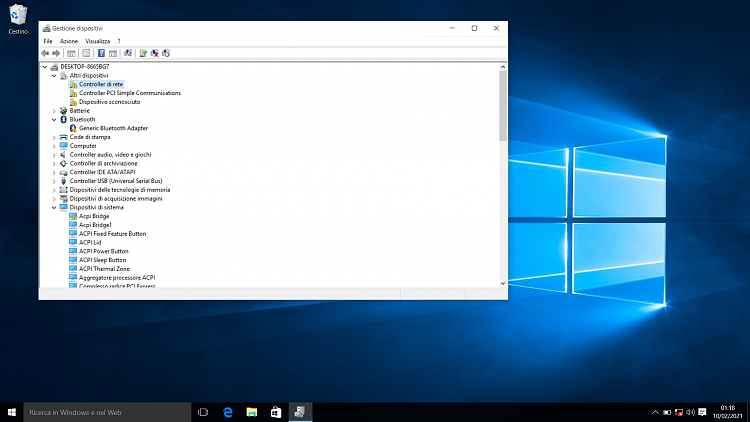Click the vertical scrollbar thumb

coord(503,106)
